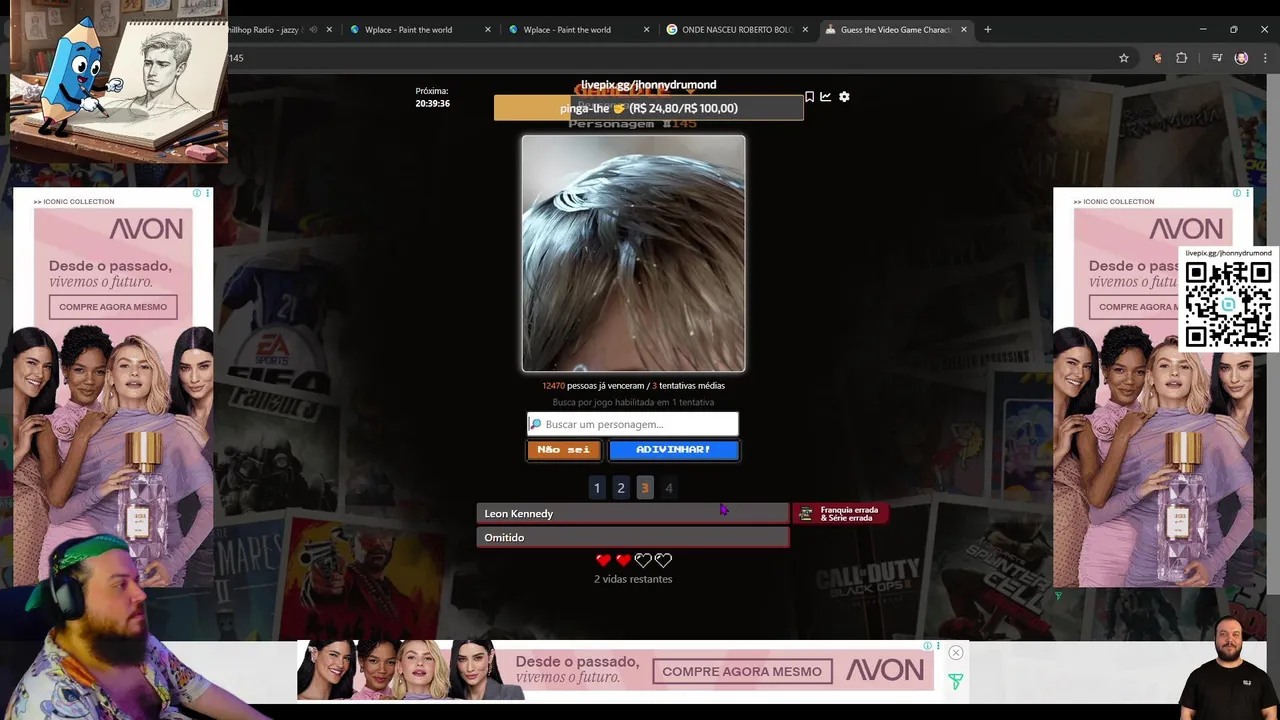Close the Guess the Video Game Character tab

(x=964, y=29)
